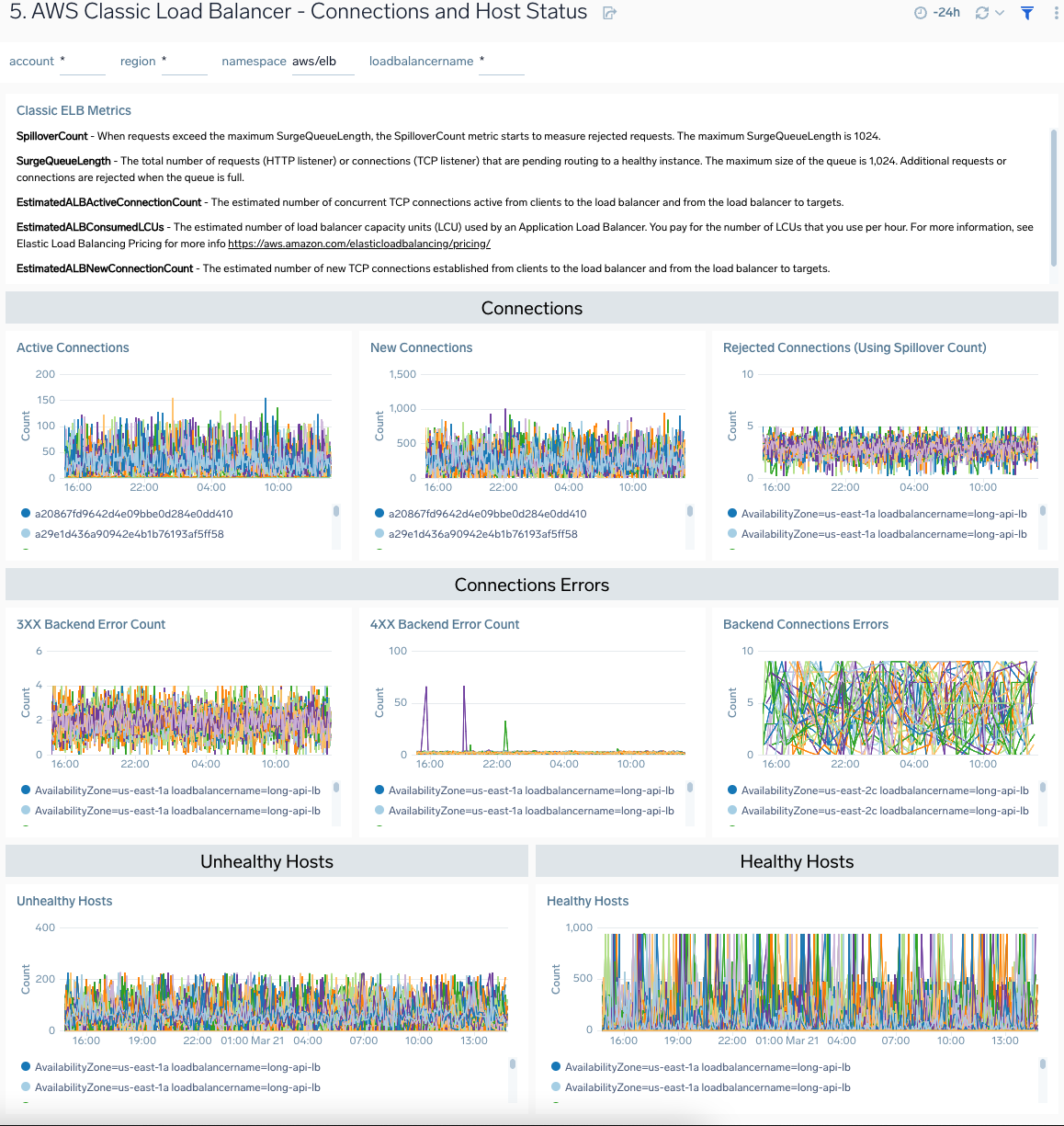Click the Connections section header
This screenshot has height=1126, width=1064.
click(532, 308)
